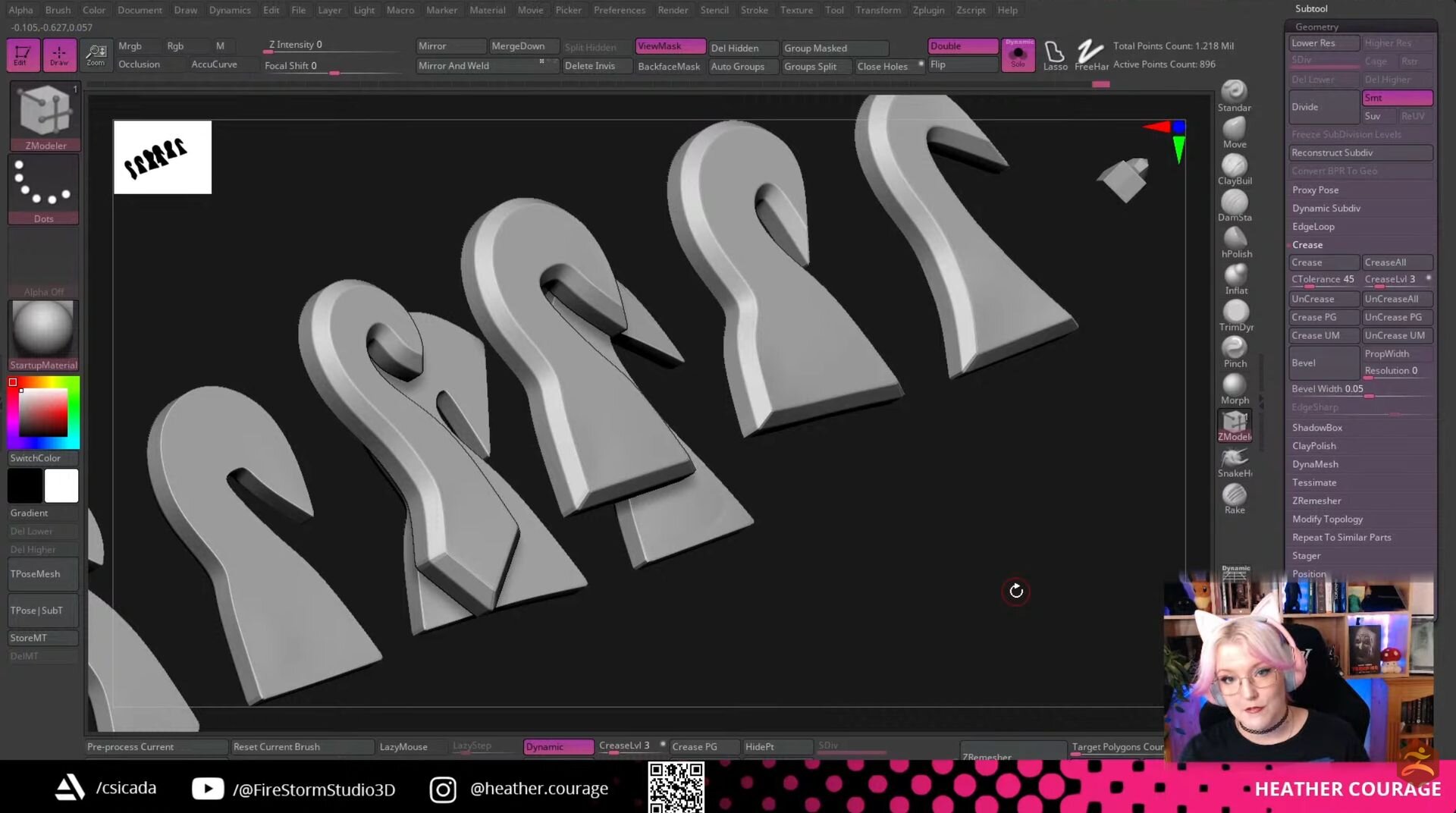This screenshot has width=1456, height=813.
Task: Choose the Lasso selection icon
Action: 1055,55
